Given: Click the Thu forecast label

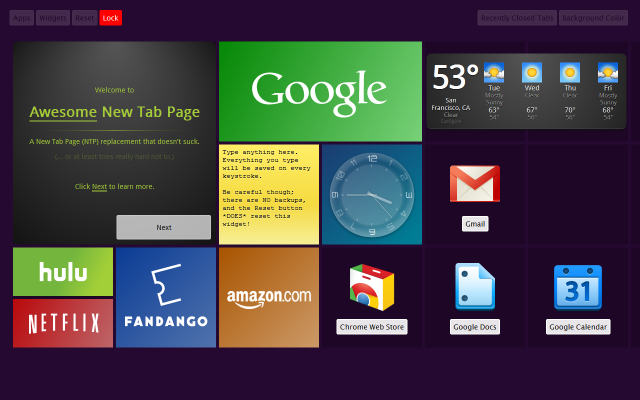Looking at the screenshot, I should 570,88.
